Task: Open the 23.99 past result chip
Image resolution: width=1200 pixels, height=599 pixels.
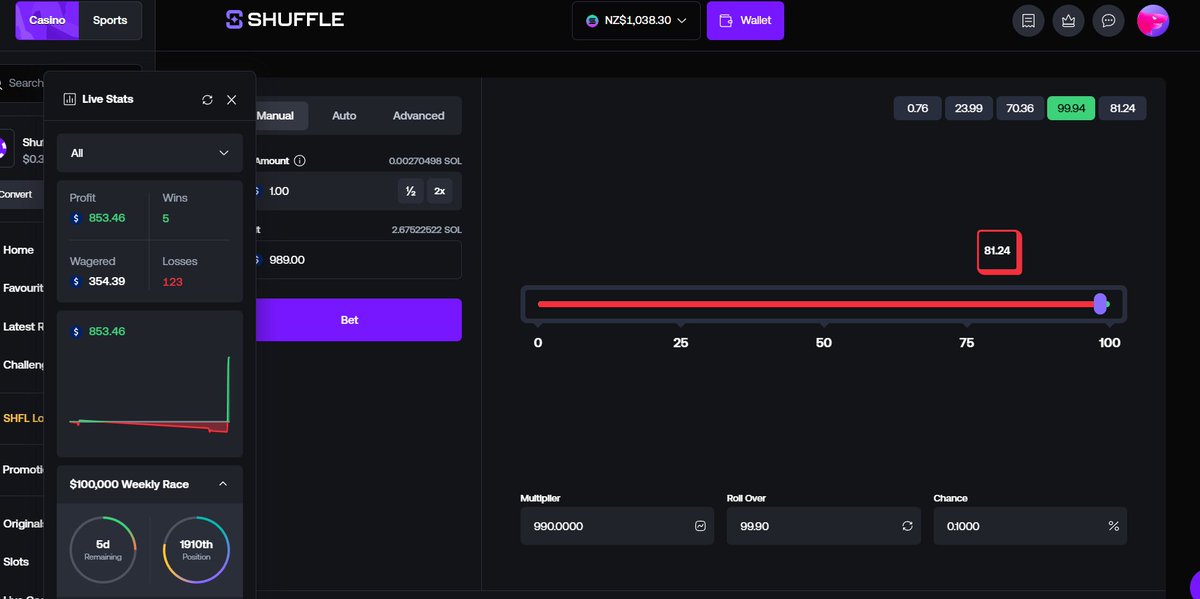Action: [x=968, y=108]
